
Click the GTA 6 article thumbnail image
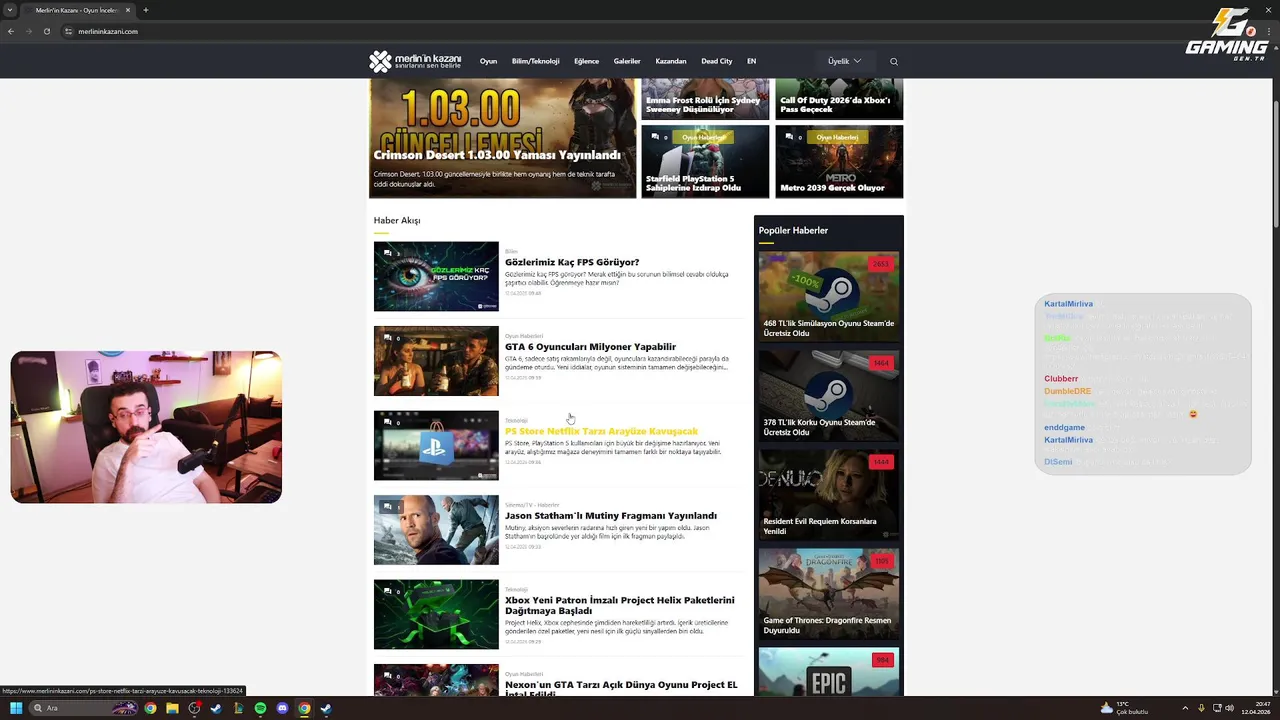point(436,361)
